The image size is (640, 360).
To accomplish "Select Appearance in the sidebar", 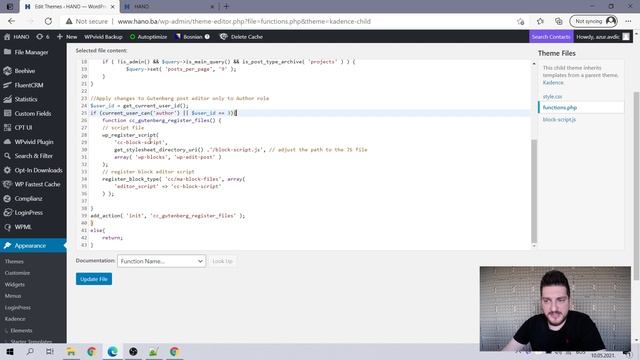I will pyautogui.click(x=33, y=246).
